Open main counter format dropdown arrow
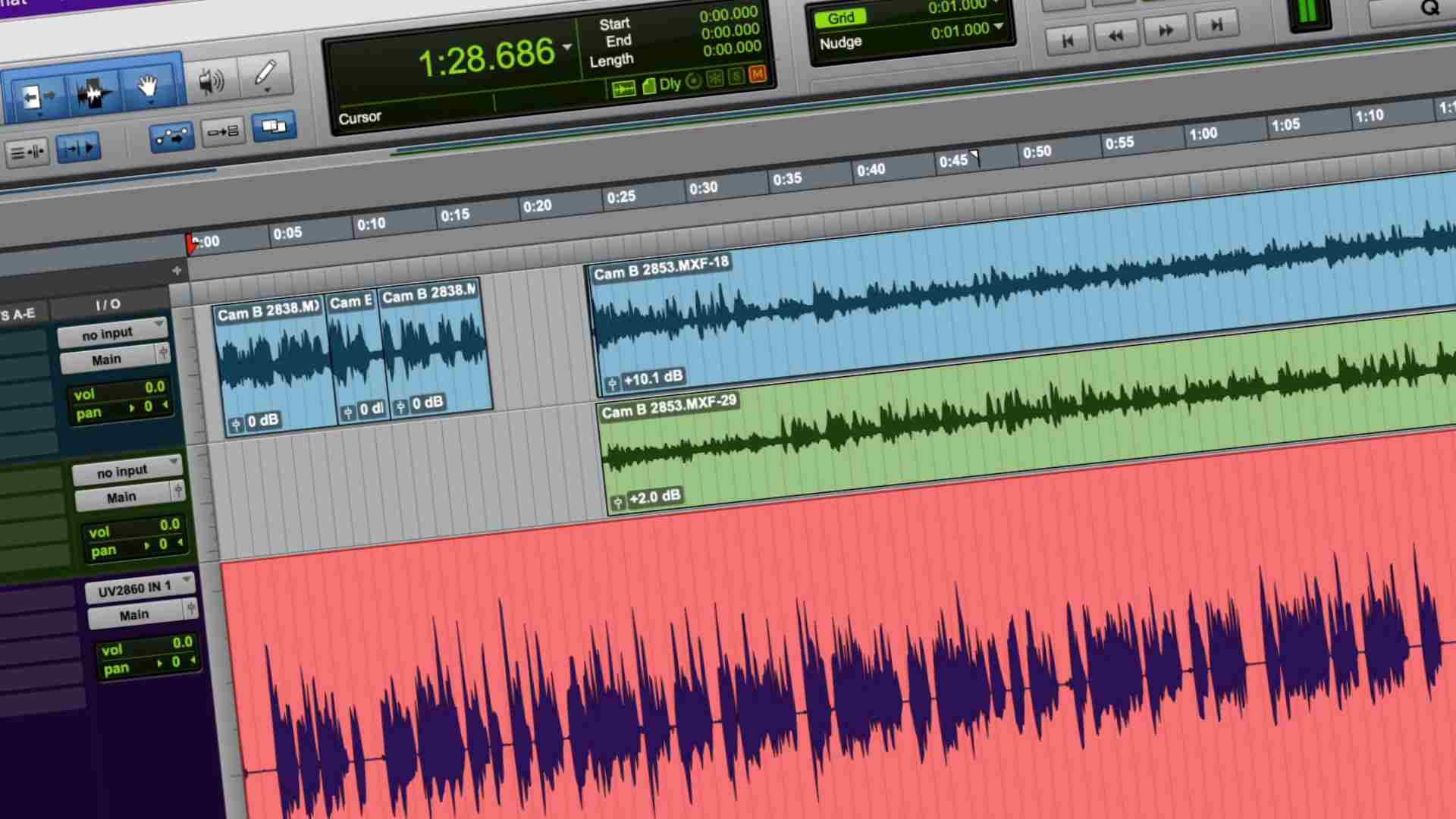The image size is (1456, 819). click(567, 47)
